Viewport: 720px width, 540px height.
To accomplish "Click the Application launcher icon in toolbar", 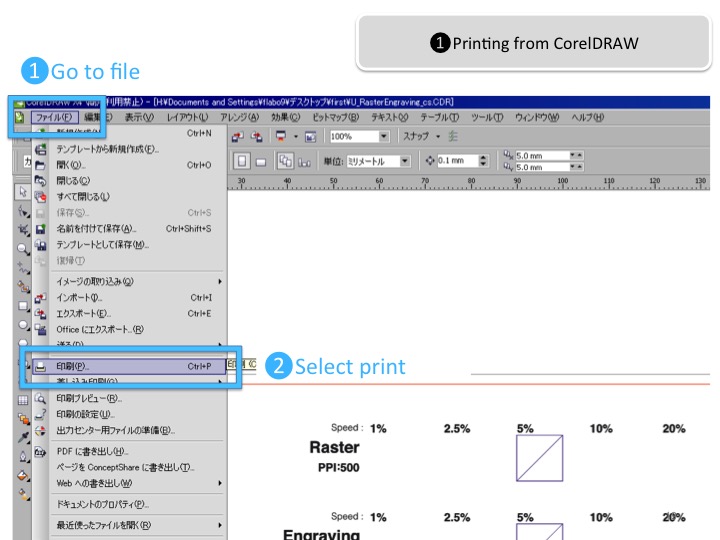I will 281,136.
